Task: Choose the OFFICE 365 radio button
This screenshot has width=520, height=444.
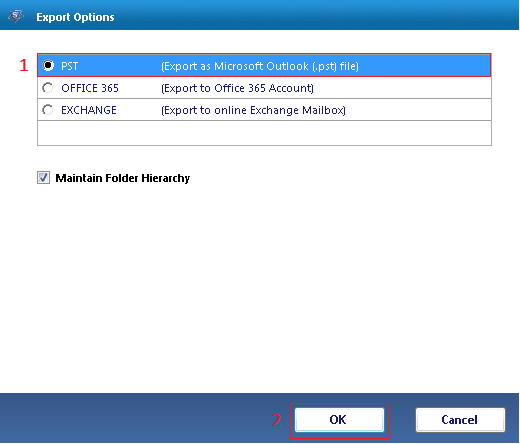Action: coord(48,88)
